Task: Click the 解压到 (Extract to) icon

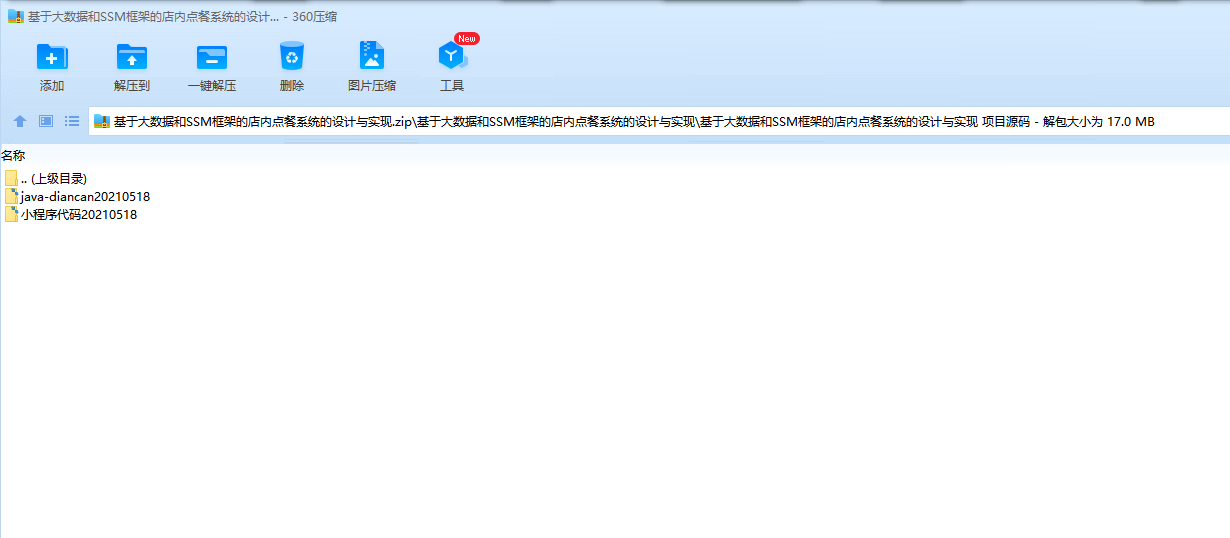Action: tap(132, 57)
